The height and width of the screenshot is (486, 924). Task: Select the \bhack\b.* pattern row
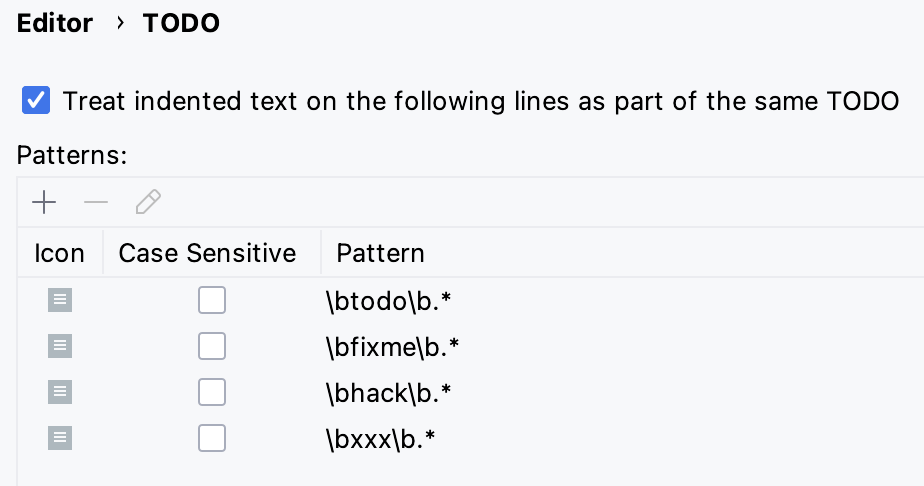click(x=388, y=393)
